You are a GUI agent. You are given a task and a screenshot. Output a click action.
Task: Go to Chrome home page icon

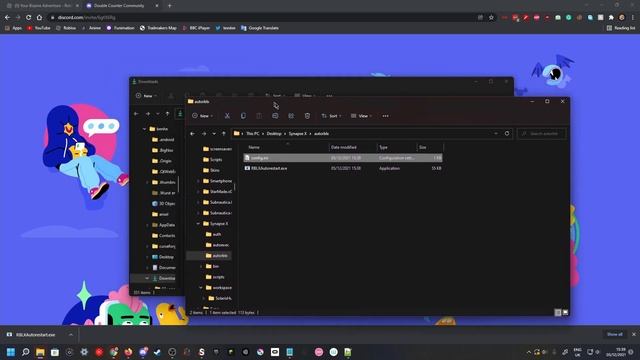coord(39,18)
